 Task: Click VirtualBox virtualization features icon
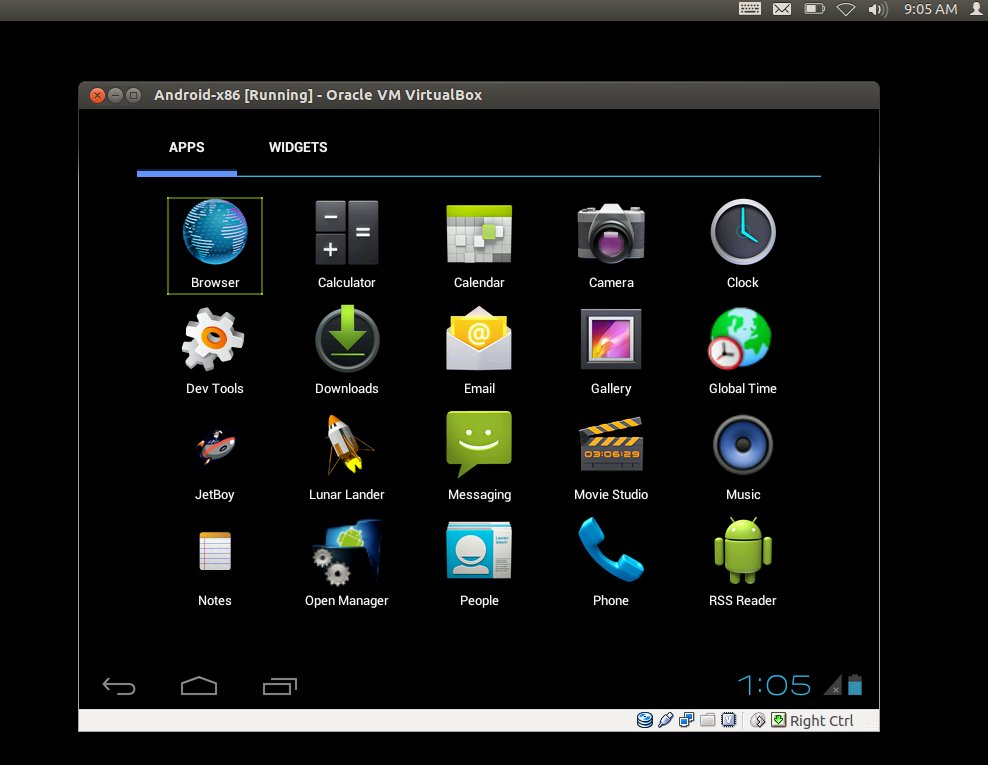click(728, 720)
